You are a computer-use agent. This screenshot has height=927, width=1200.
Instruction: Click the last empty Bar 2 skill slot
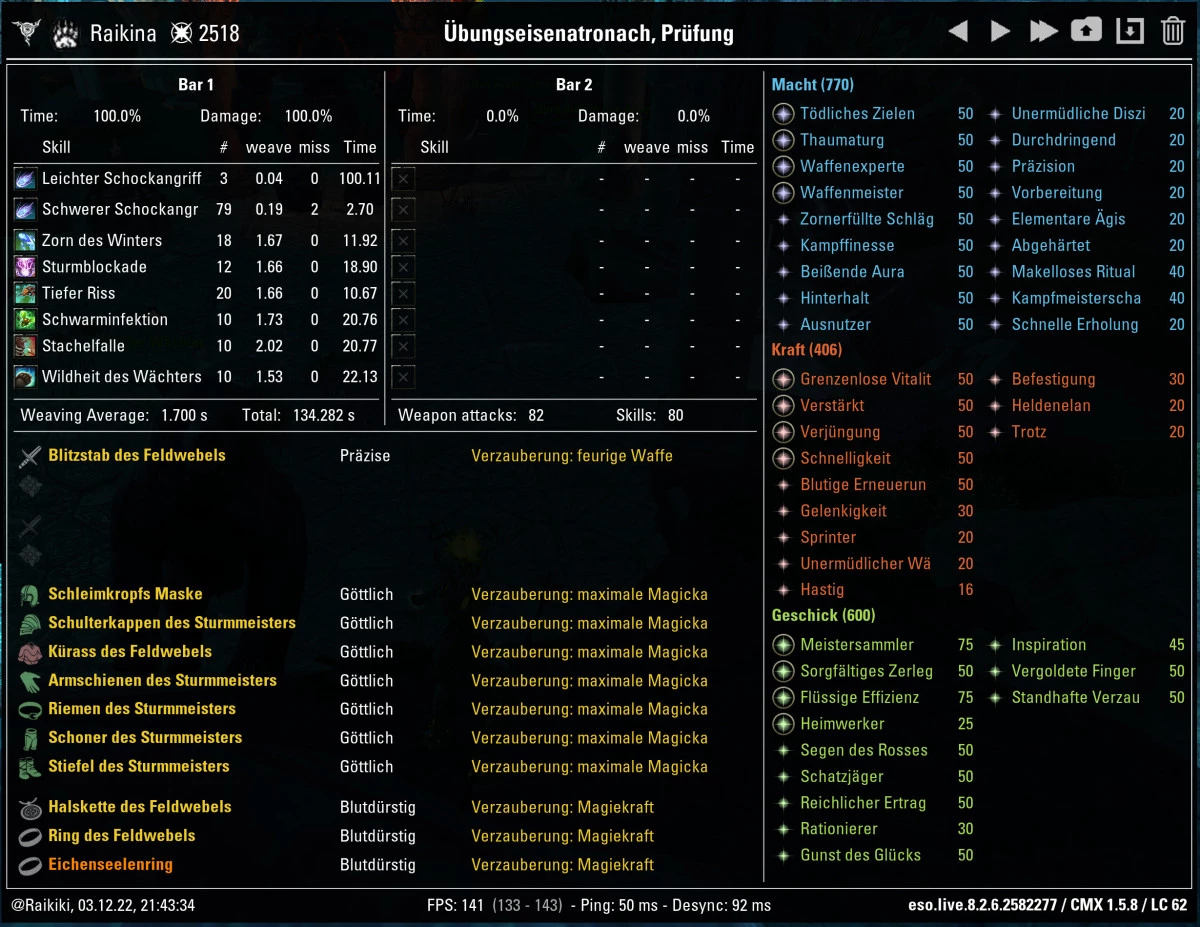coord(403,378)
